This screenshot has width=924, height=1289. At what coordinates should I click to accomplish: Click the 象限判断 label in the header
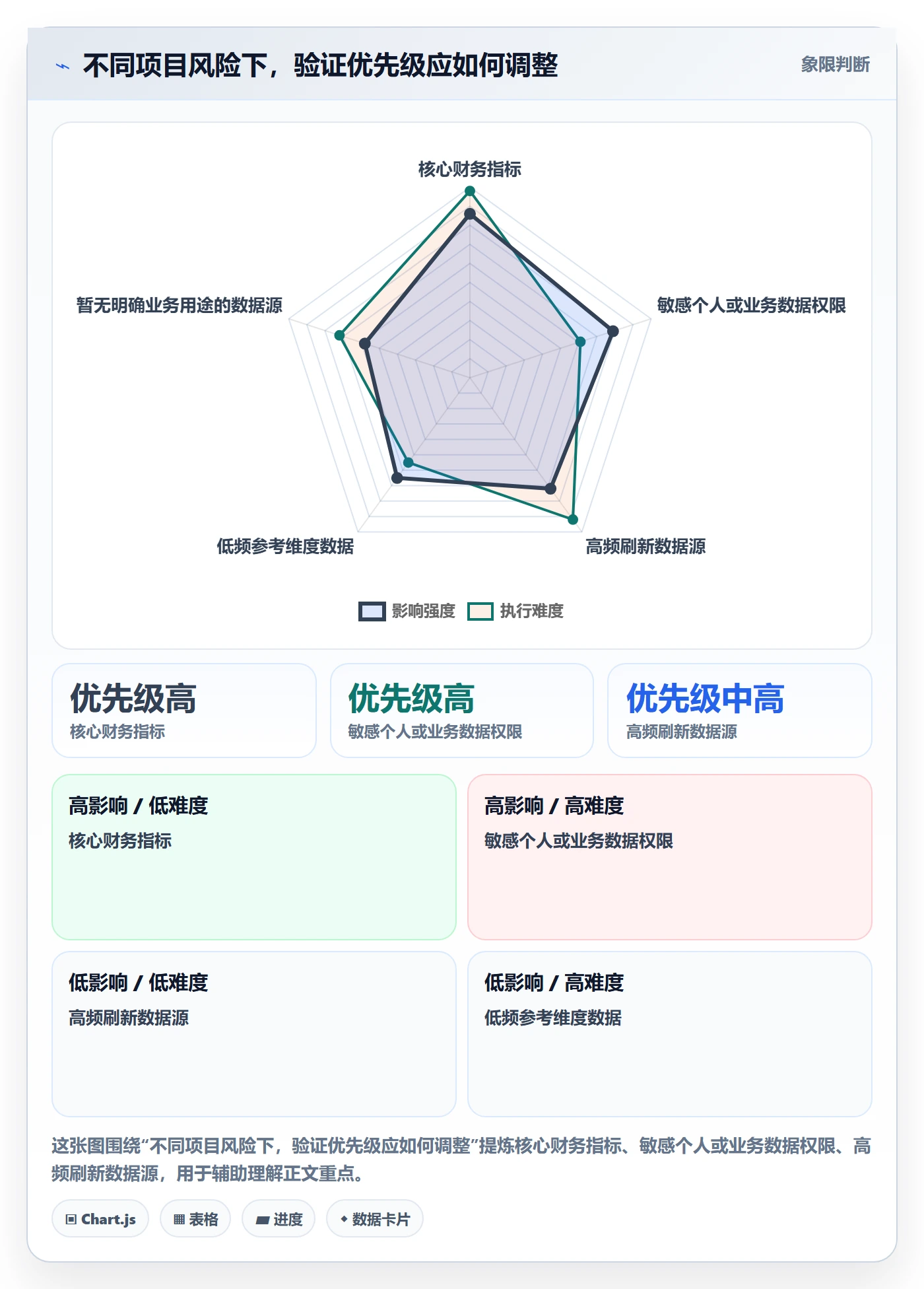click(x=835, y=65)
